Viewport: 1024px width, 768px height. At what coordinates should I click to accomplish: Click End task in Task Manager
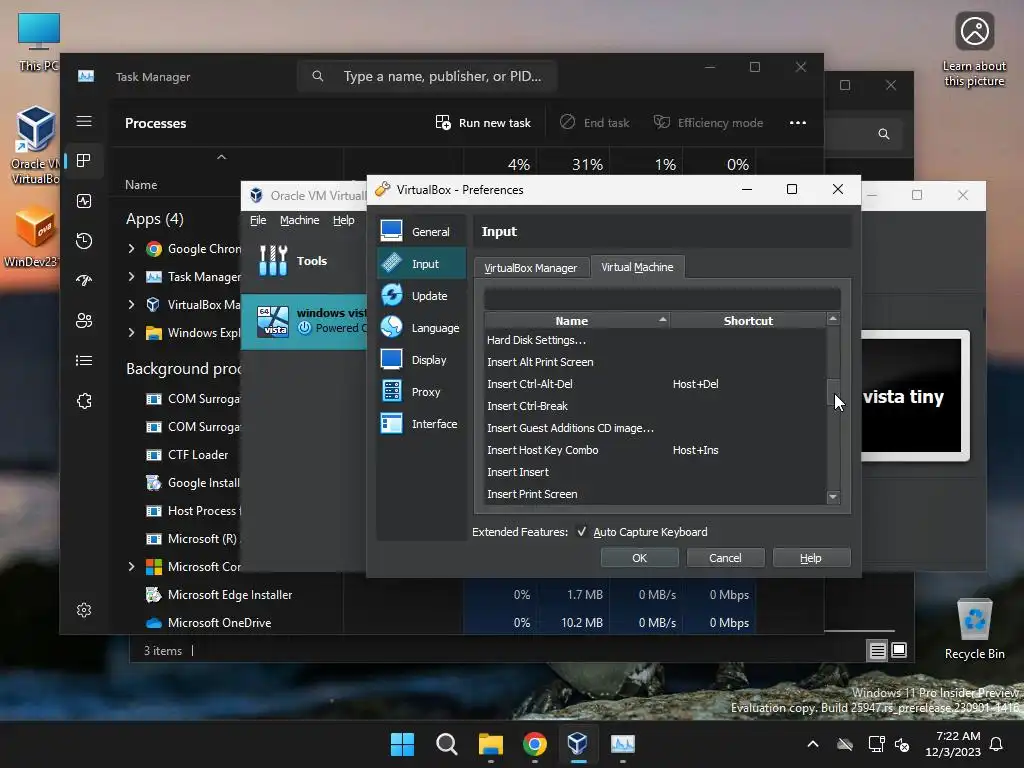tap(595, 123)
